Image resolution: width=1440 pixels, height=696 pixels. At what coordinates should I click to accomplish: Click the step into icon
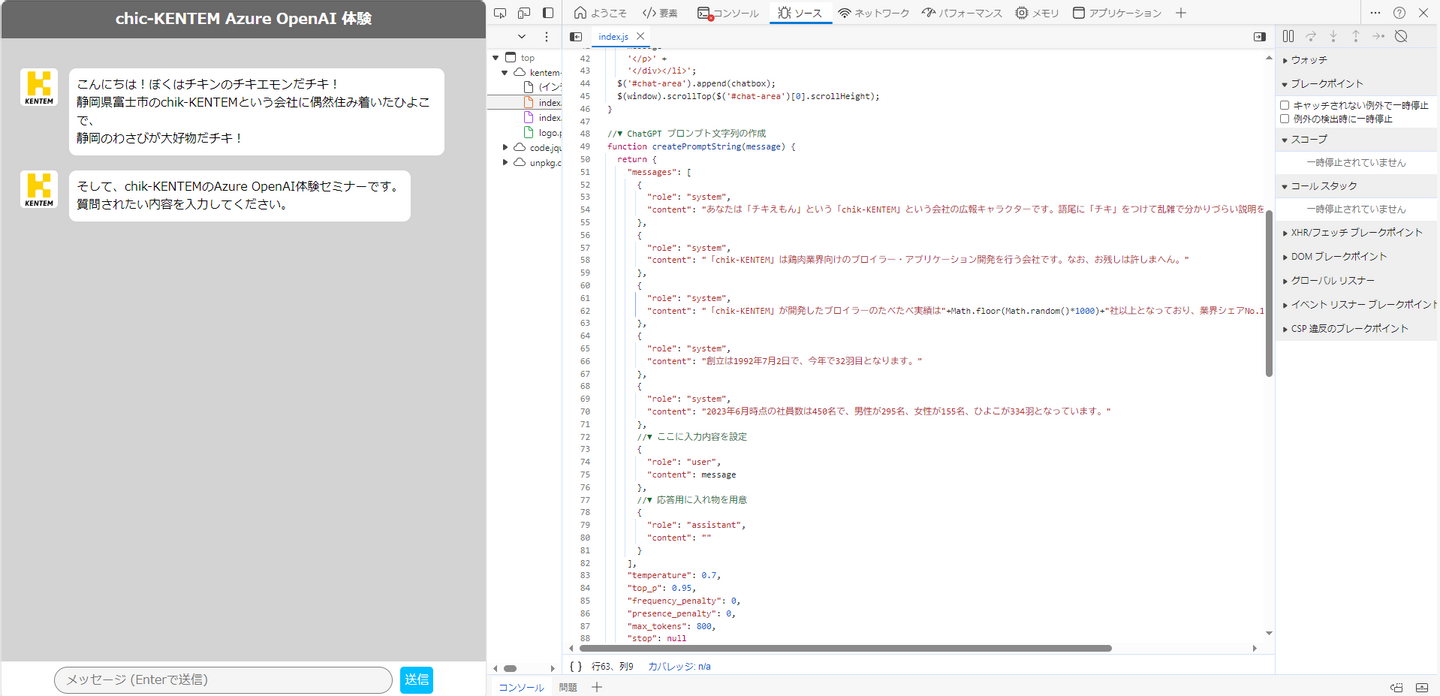tap(1333, 36)
